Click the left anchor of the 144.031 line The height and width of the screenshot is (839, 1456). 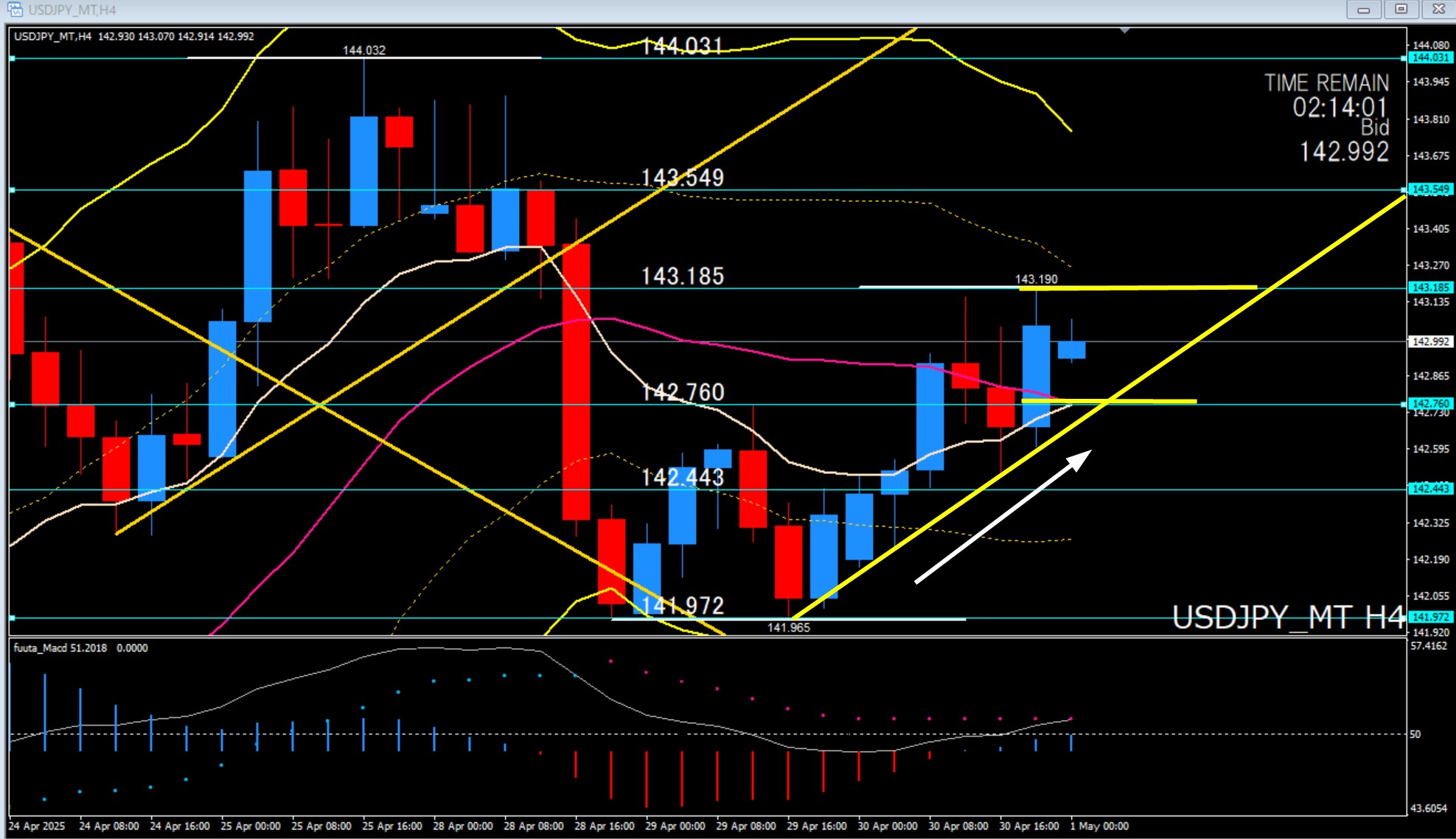(x=13, y=58)
